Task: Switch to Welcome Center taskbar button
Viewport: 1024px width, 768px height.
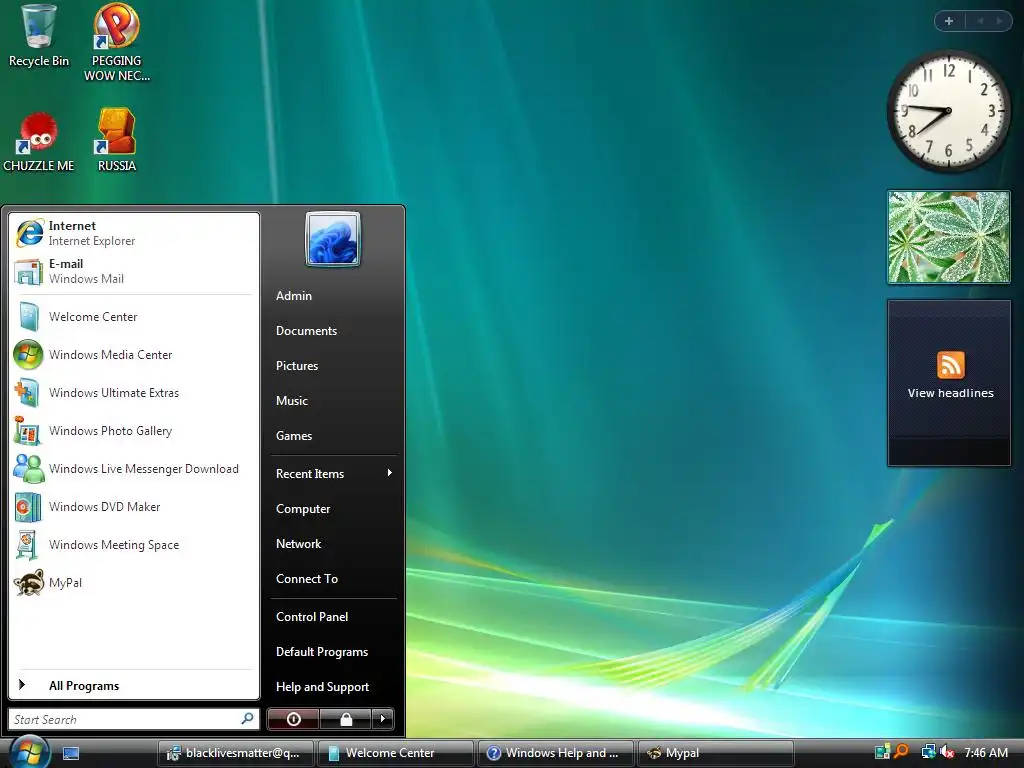Action: pyautogui.click(x=396, y=753)
